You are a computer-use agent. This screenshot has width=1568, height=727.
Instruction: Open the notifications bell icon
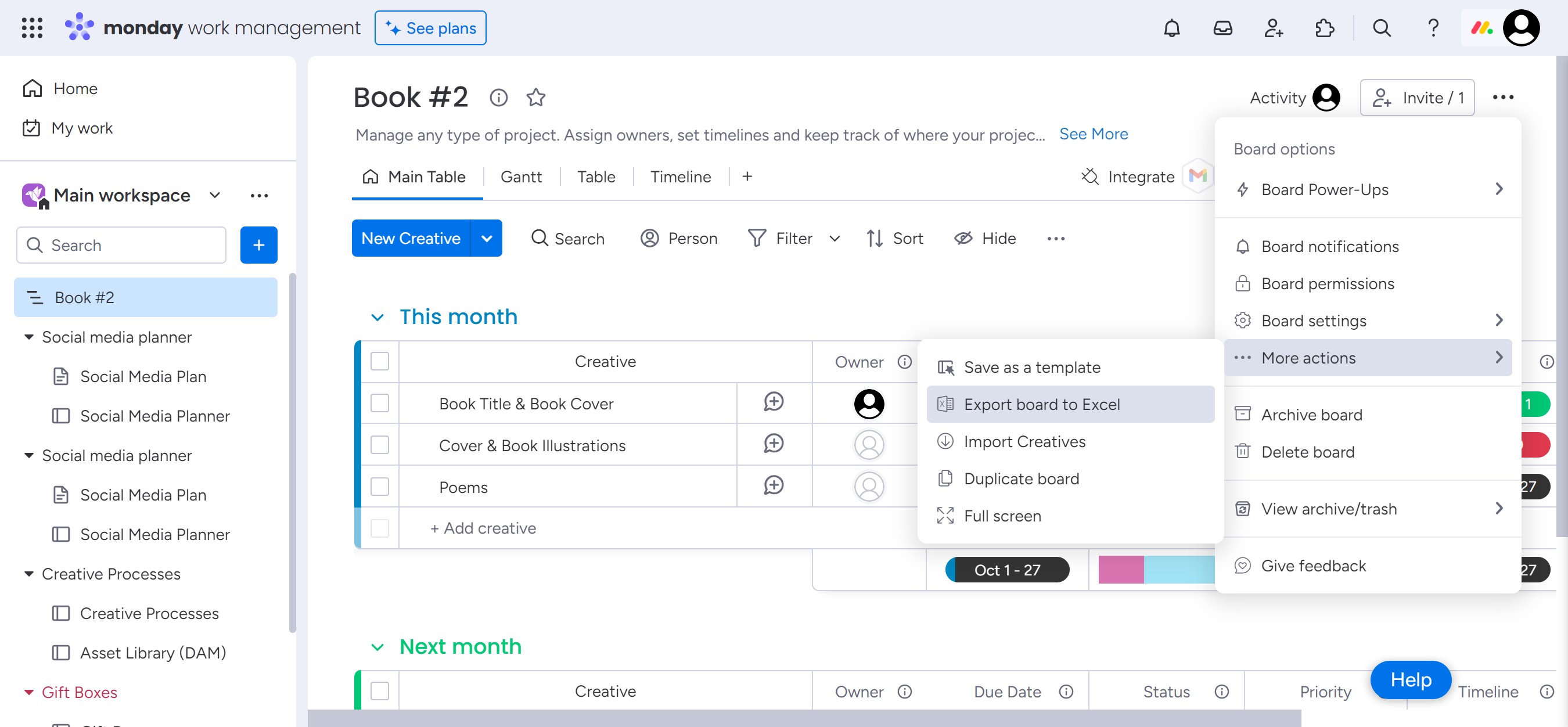pyautogui.click(x=1171, y=28)
